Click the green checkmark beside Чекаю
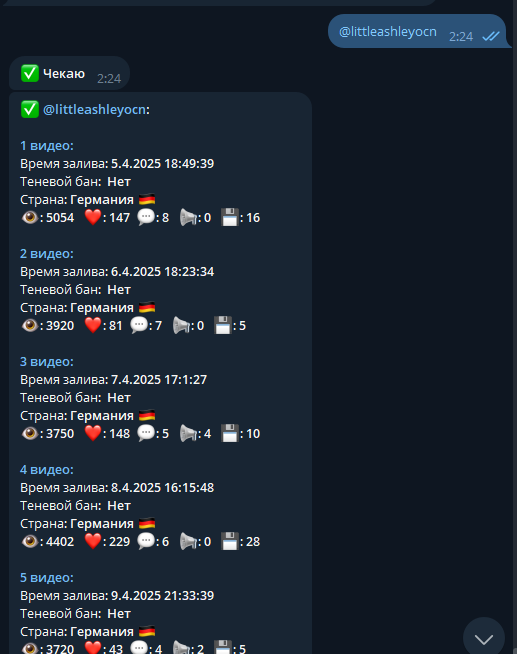Image resolution: width=517 pixels, height=654 pixels. 30,73
